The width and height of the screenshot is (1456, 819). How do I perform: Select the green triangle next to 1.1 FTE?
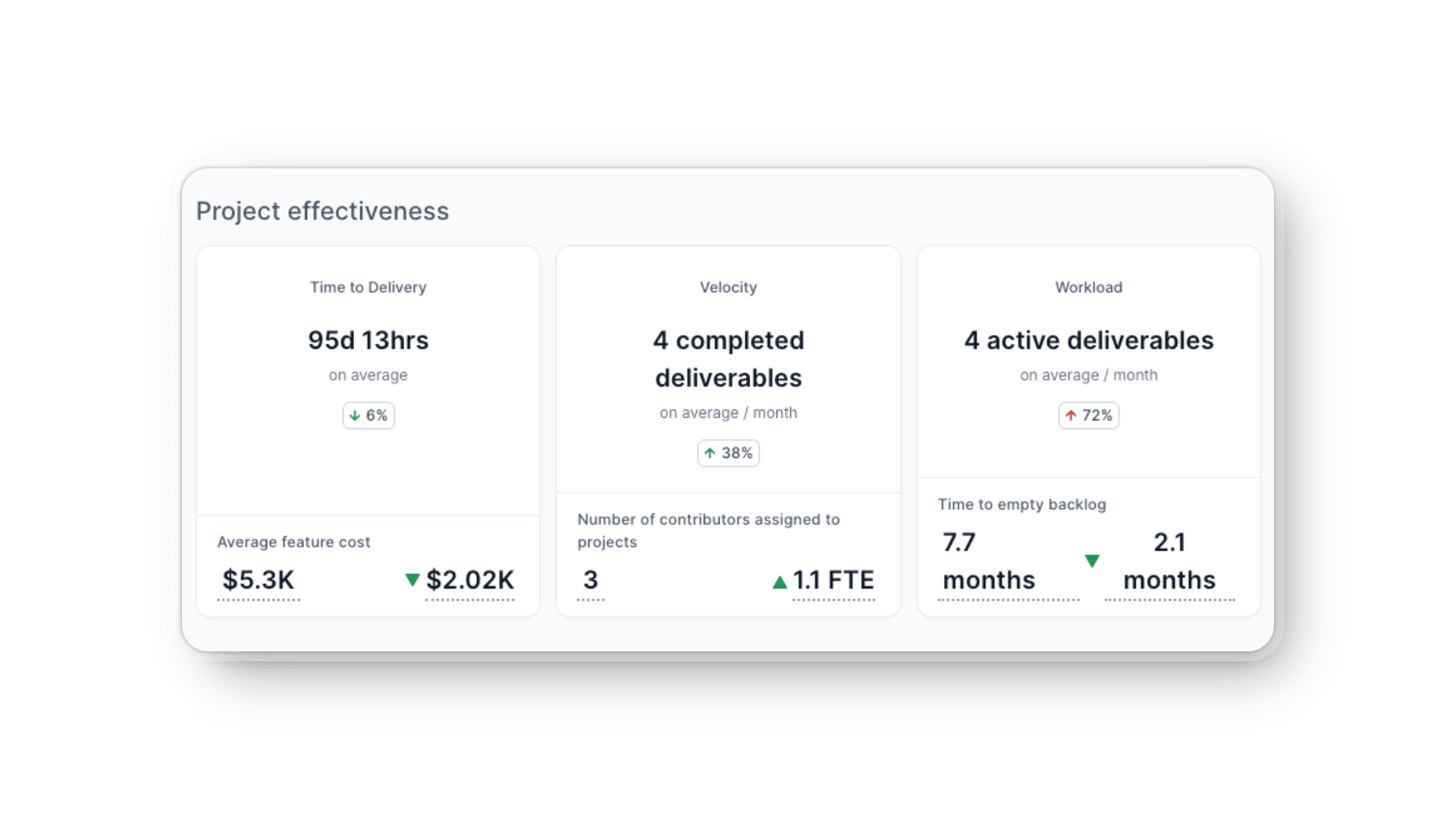pos(780,580)
